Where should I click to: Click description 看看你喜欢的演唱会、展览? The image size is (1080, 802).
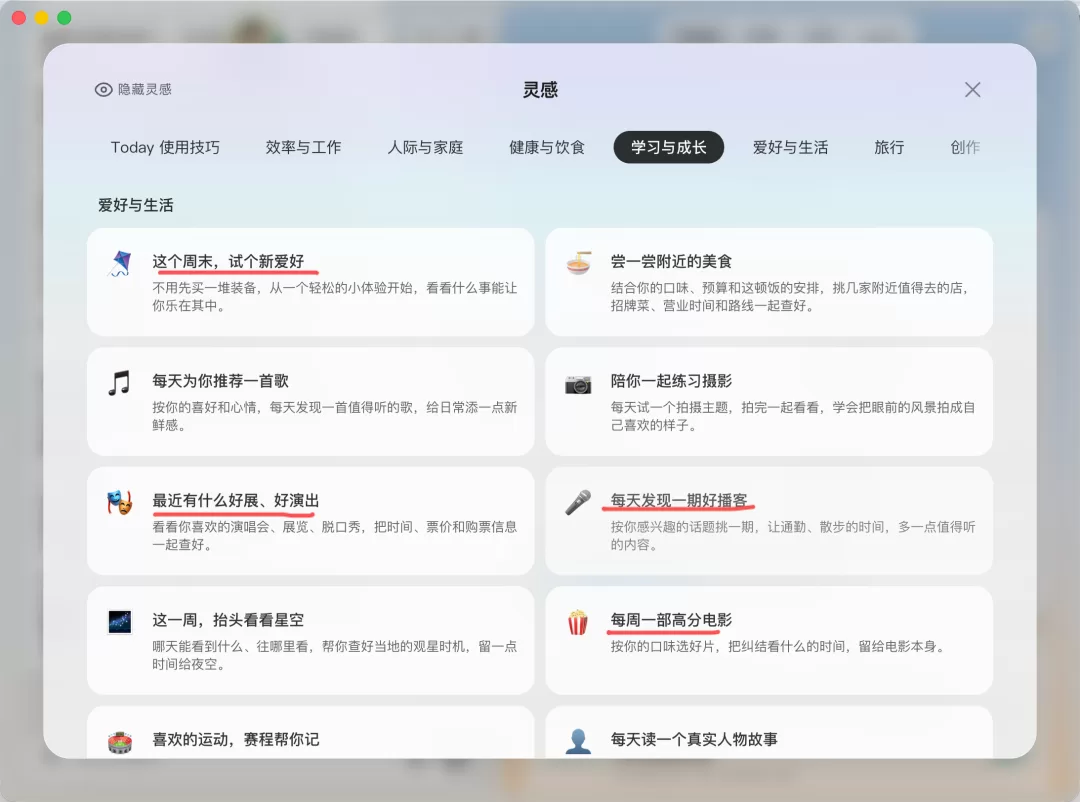point(335,536)
